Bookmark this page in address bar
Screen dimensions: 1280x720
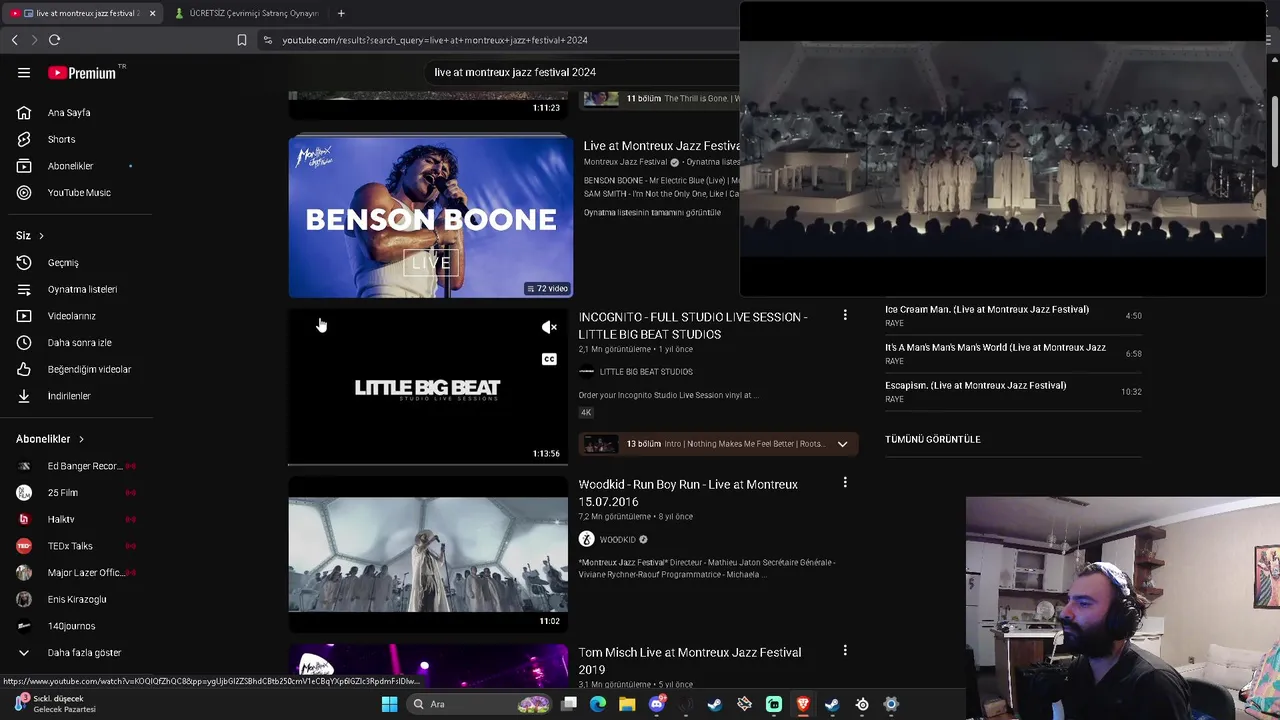(241, 40)
